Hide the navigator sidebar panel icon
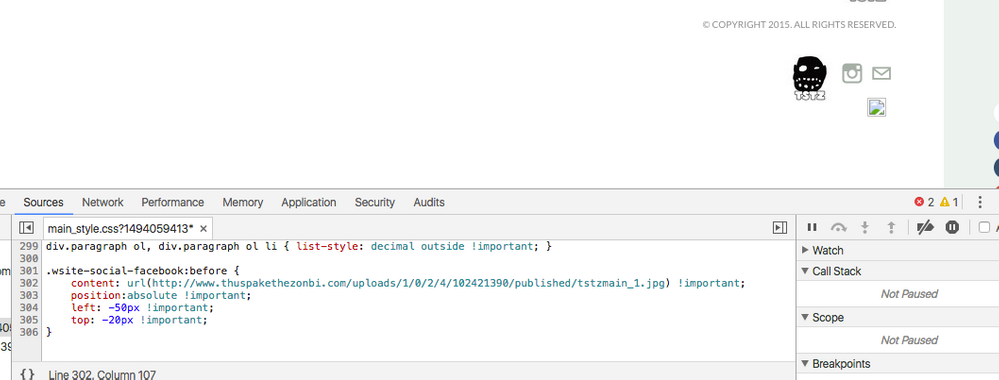 (x=26, y=228)
